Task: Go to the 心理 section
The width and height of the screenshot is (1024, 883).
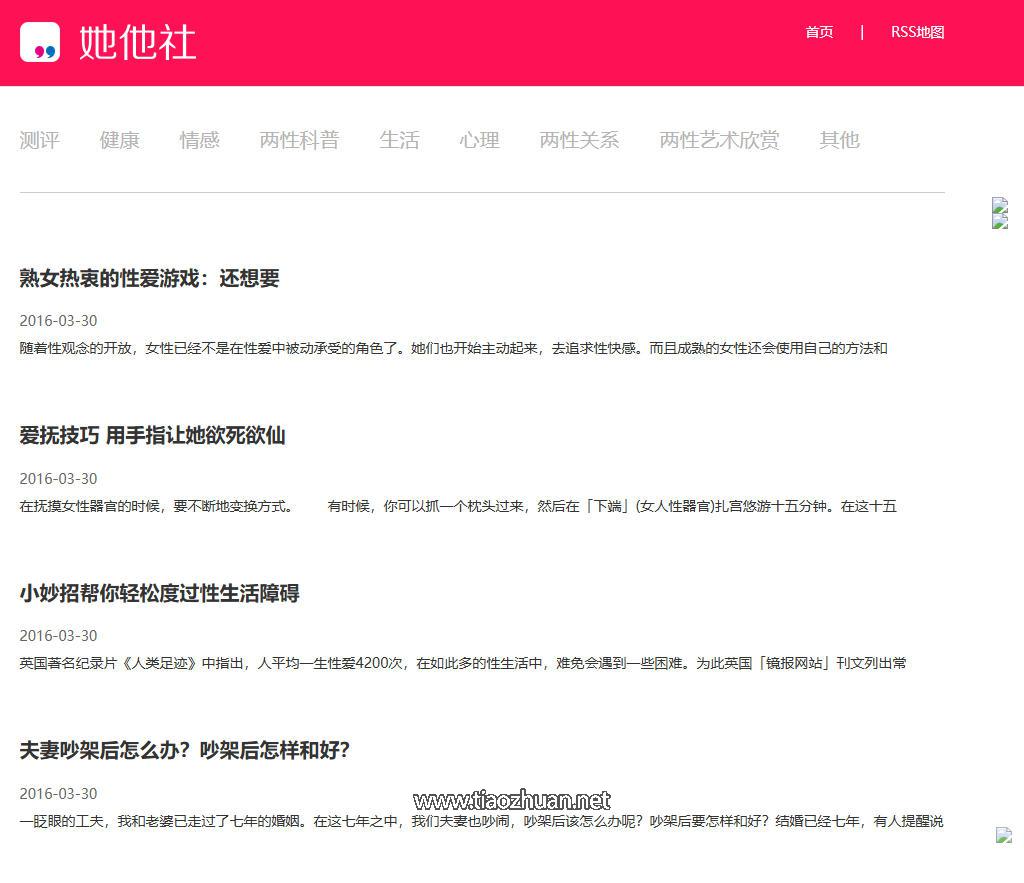Action: [x=479, y=140]
